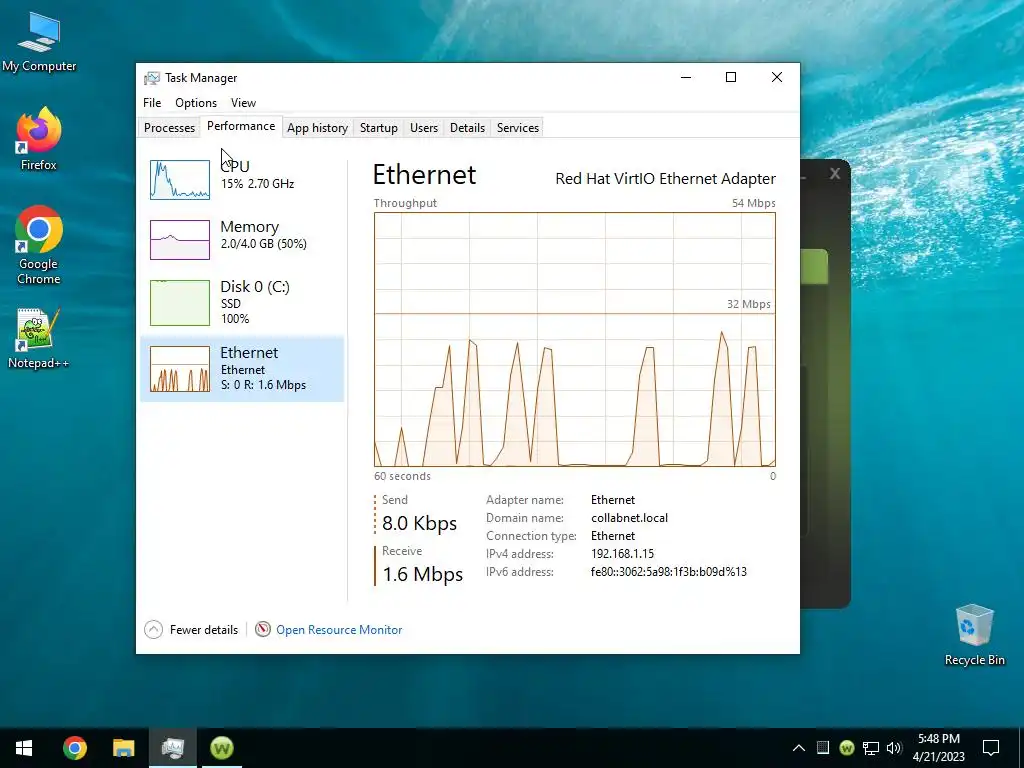Open the notification center
The image size is (1024, 768).
pos(991,748)
